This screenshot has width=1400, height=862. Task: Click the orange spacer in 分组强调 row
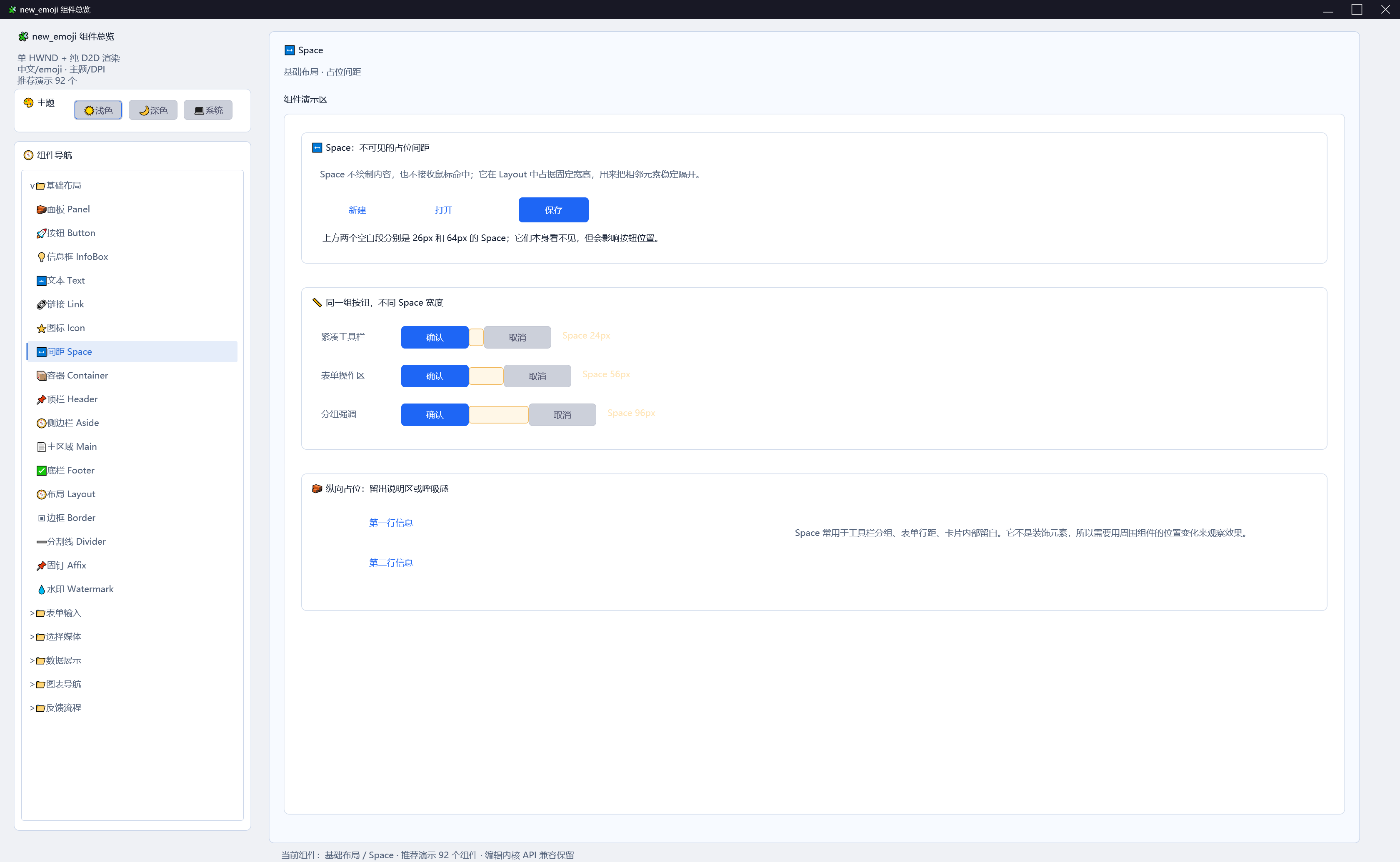(x=499, y=415)
